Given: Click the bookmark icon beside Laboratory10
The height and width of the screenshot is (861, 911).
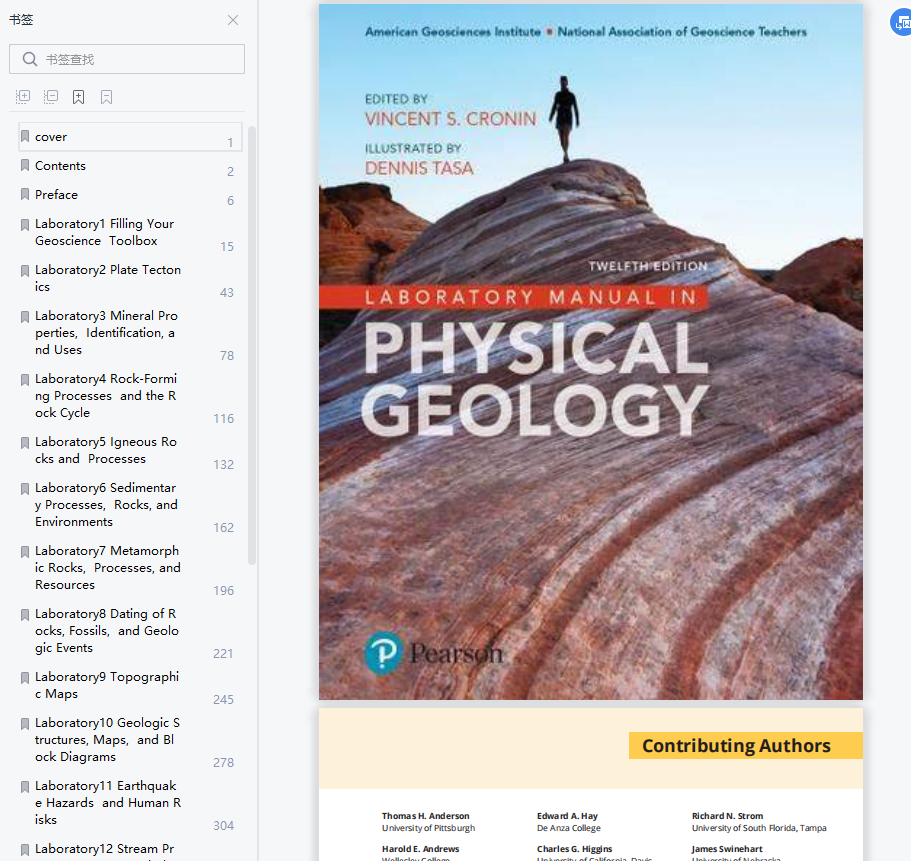Looking at the screenshot, I should click(x=25, y=724).
